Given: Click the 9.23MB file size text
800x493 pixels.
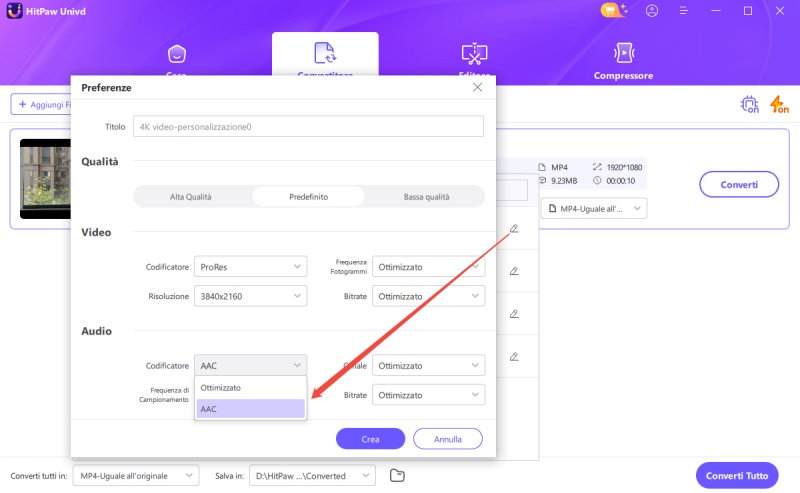Looking at the screenshot, I should pyautogui.click(x=564, y=181).
